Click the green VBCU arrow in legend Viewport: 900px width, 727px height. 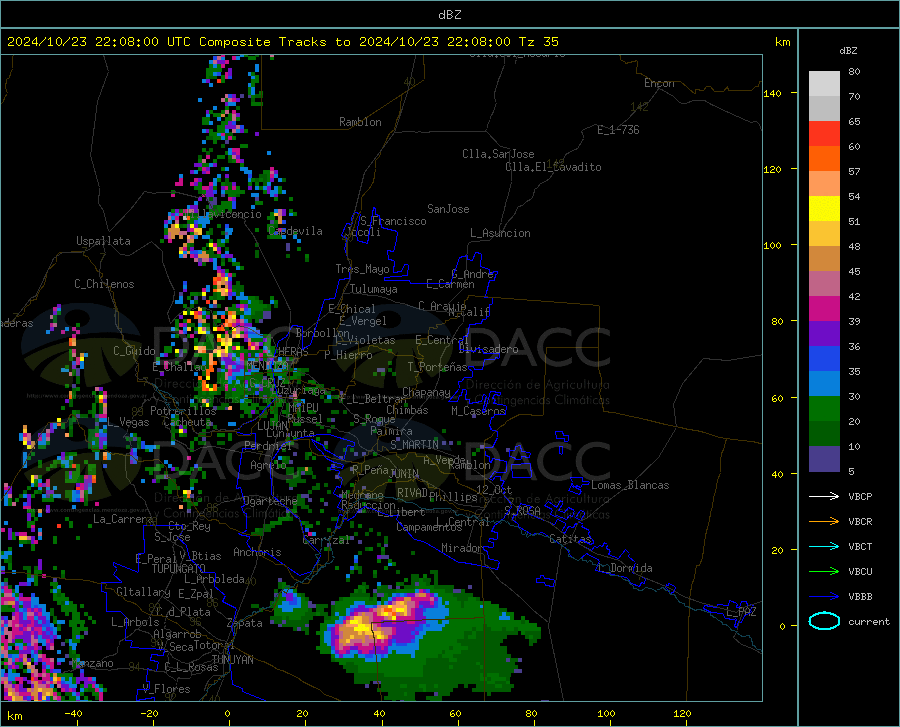click(824, 572)
